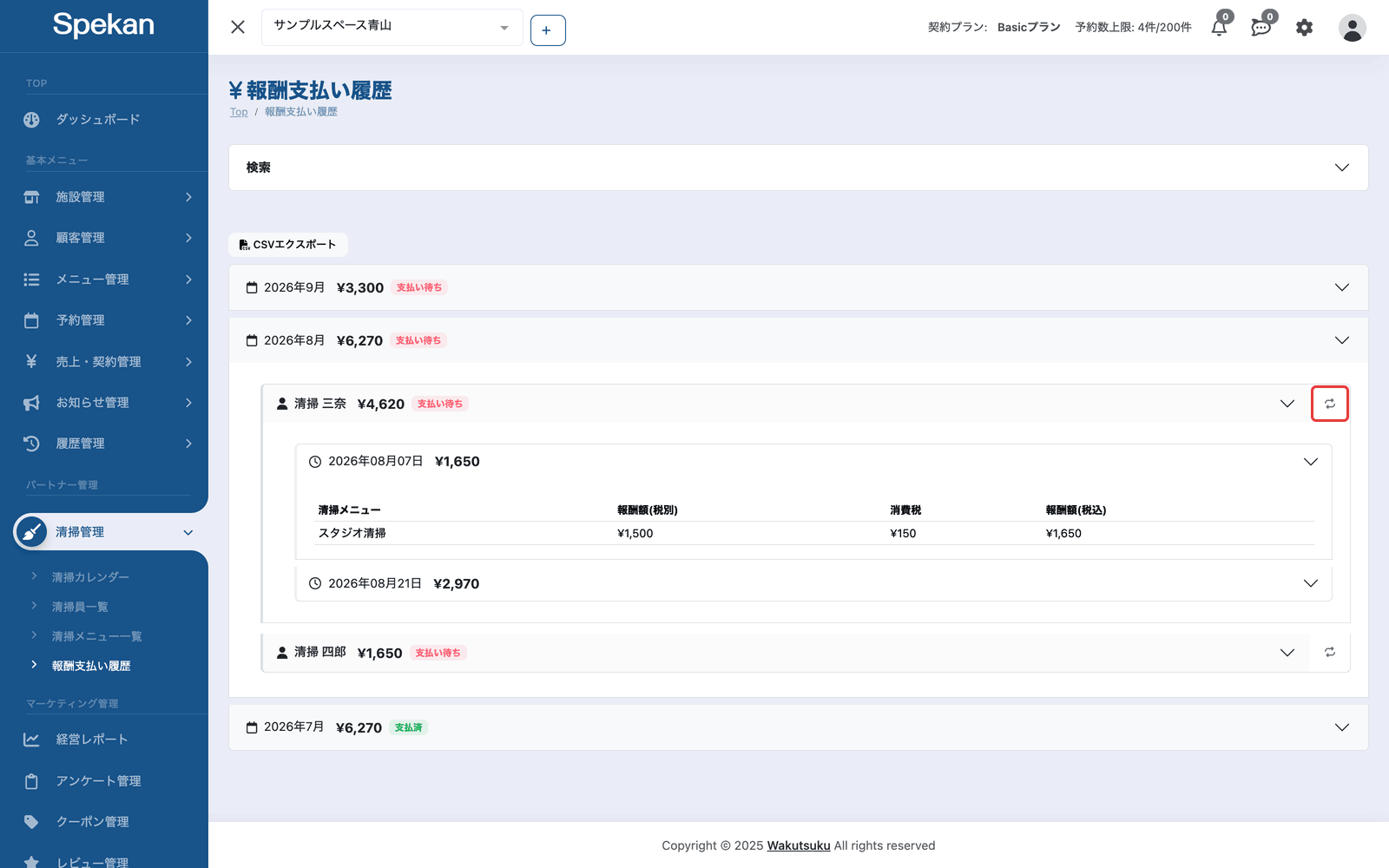This screenshot has width=1389, height=868.
Task: Open the サンプルスペース青山 space dropdown
Action: [392, 27]
